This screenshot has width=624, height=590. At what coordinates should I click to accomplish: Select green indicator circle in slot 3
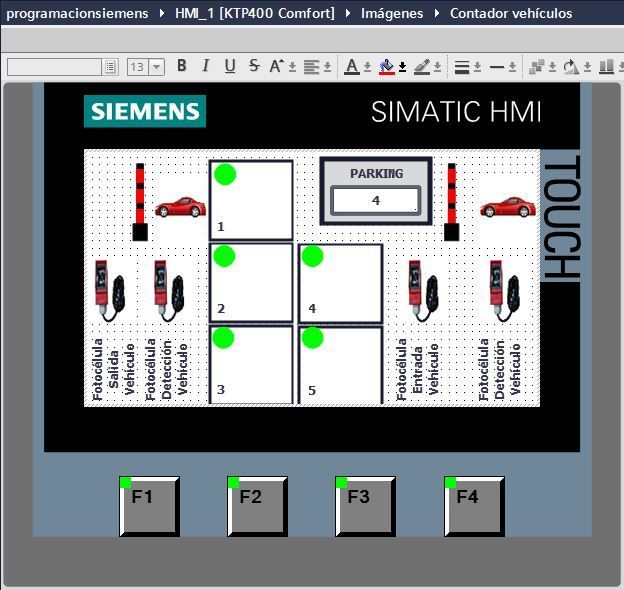click(223, 338)
